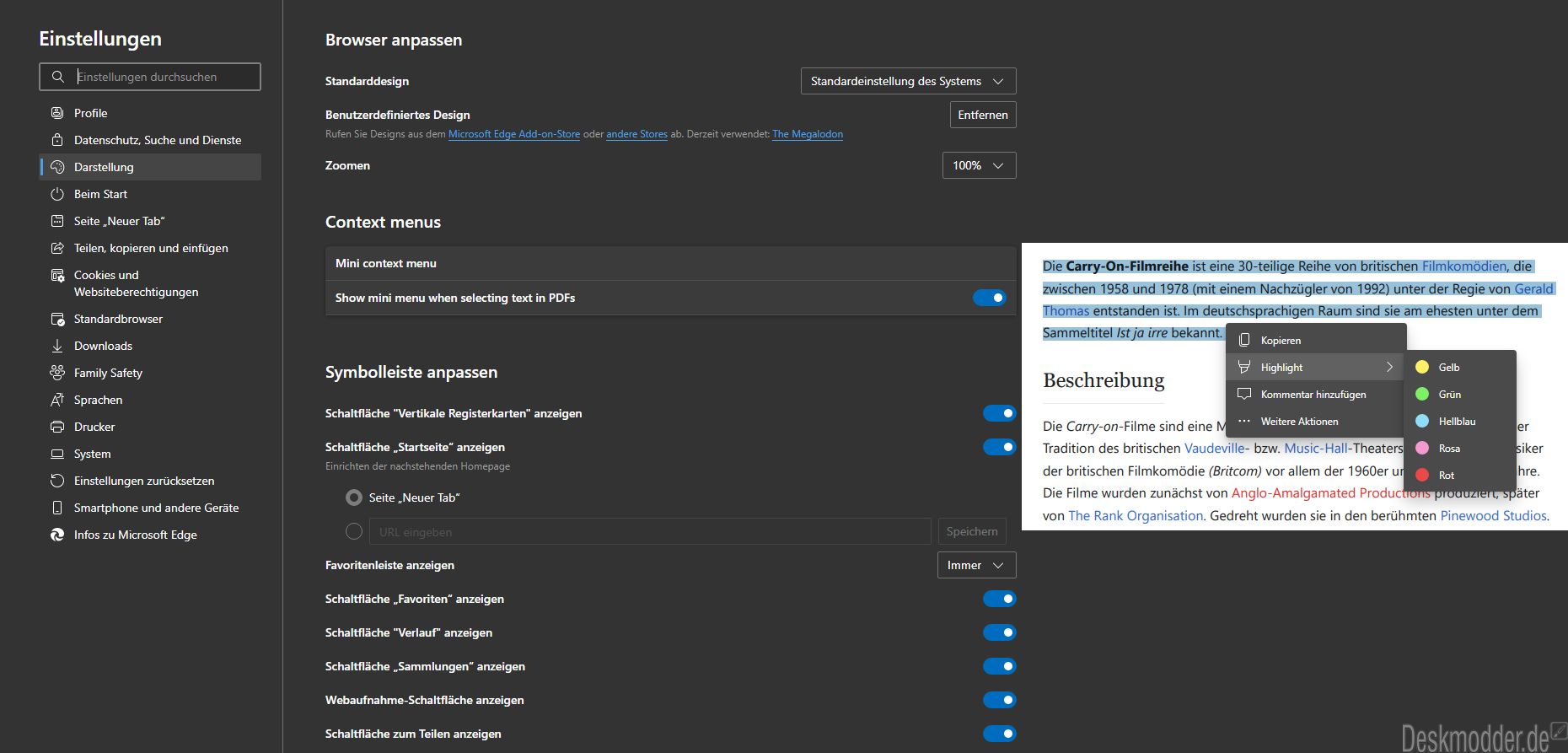Click the System monitor icon
Viewport: 1568px width, 753px height.
coord(57,454)
